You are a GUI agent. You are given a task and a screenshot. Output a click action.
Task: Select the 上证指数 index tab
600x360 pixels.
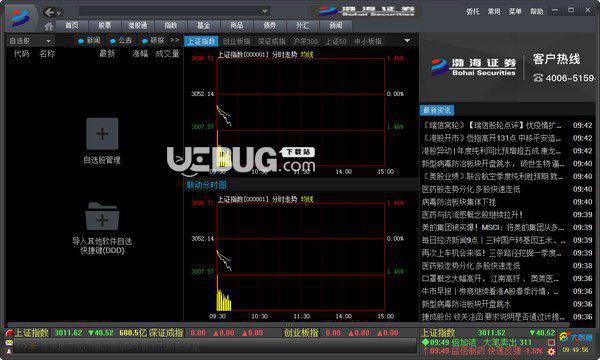click(201, 41)
